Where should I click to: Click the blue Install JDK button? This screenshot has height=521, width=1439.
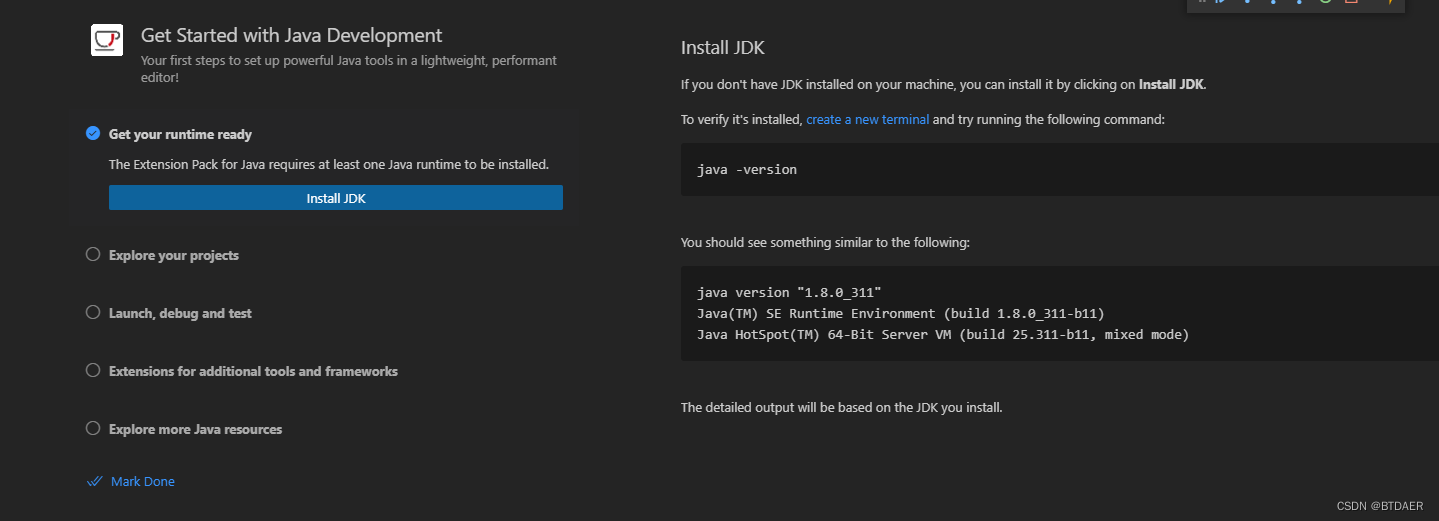point(336,198)
